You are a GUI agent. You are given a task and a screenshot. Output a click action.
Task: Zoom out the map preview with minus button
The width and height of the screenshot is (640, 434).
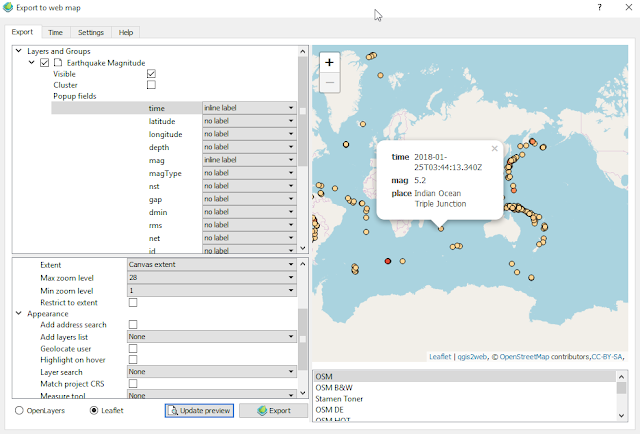tap(329, 83)
